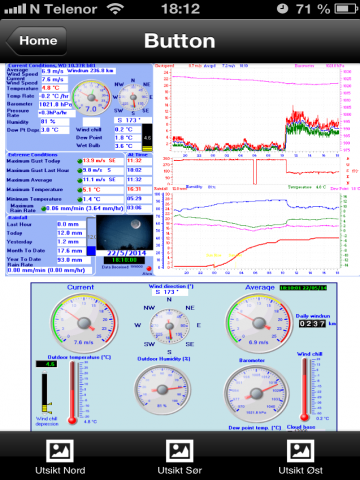This screenshot has width=360, height=480.
Task: Tap the Maximum Gust Today green indicator
Action: pos(79,161)
